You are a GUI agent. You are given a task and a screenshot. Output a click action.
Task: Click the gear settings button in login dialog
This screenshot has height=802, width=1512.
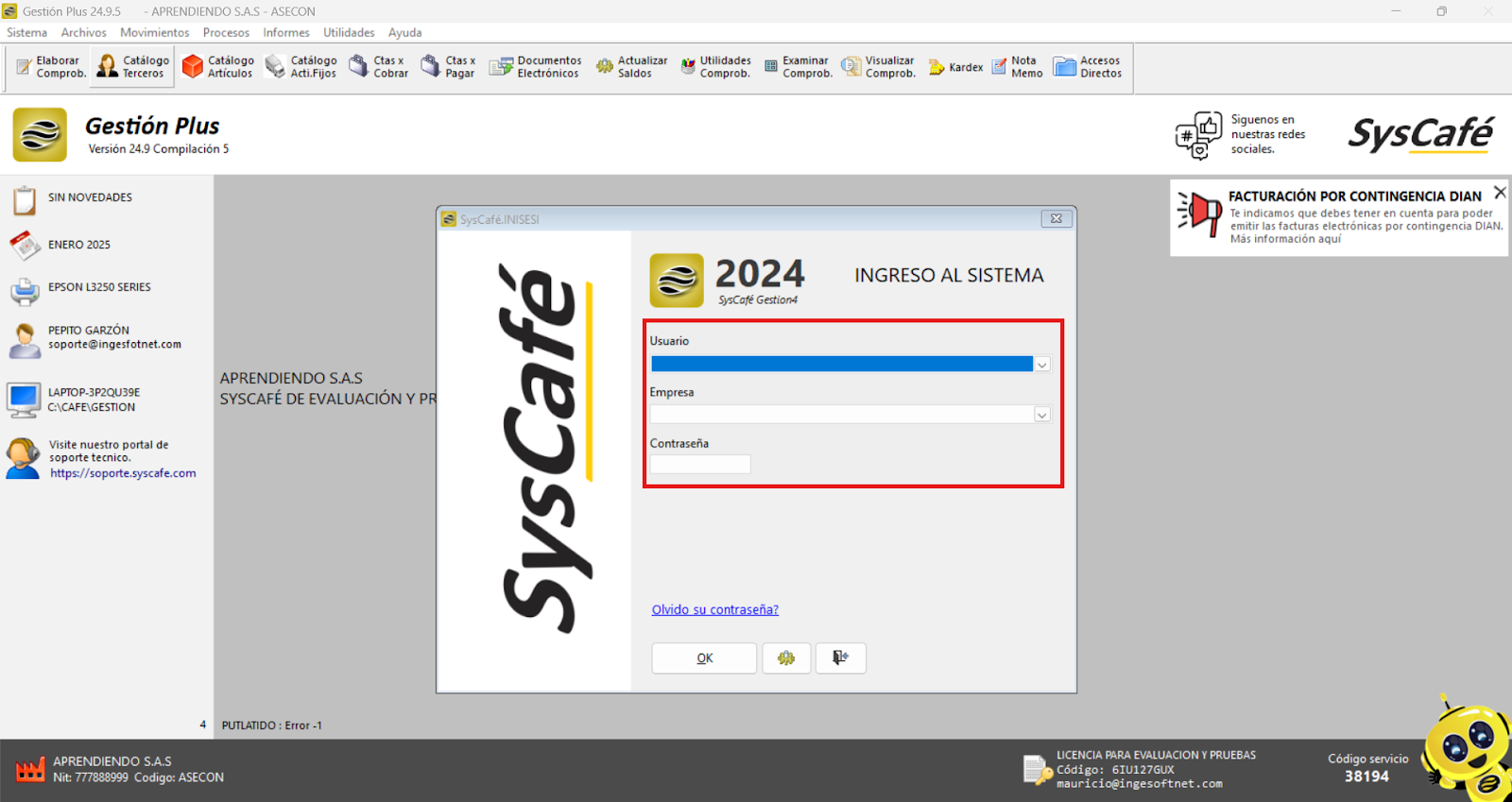(786, 658)
